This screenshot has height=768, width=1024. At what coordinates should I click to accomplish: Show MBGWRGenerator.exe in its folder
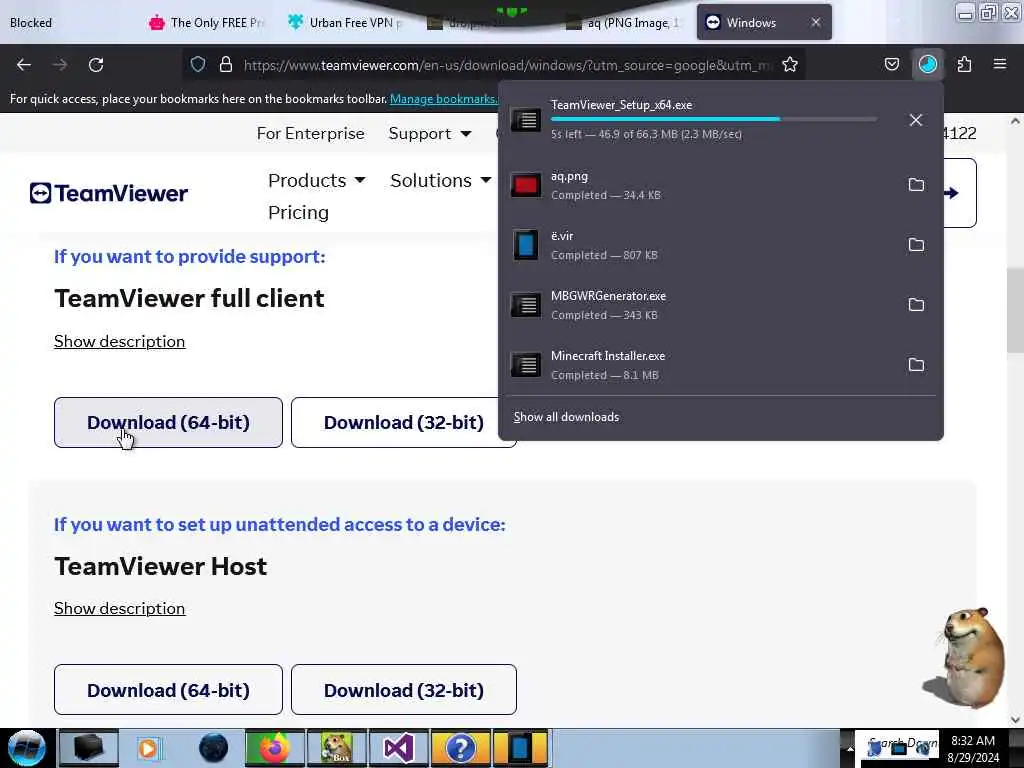(x=916, y=304)
